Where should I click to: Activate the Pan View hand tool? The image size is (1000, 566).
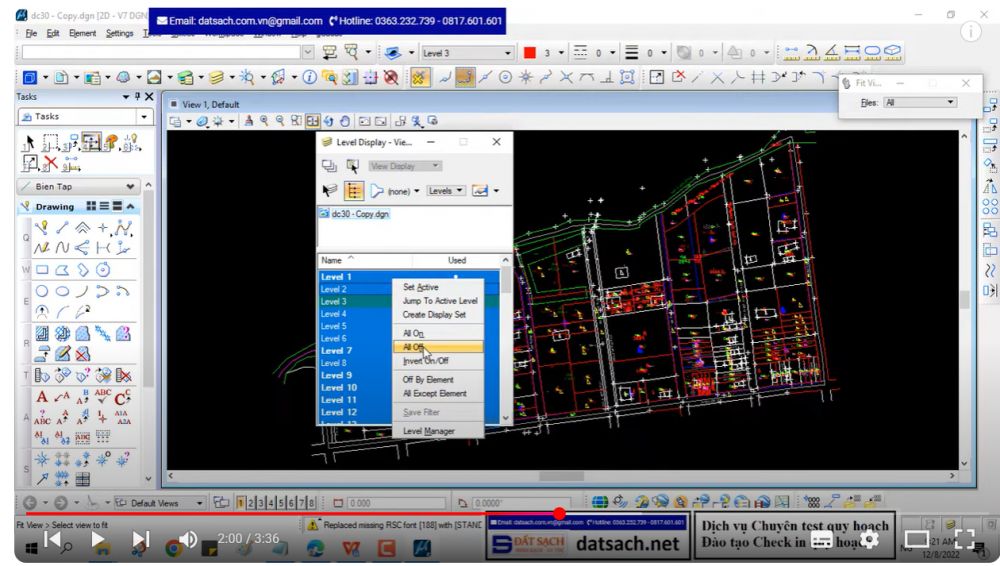tap(344, 121)
